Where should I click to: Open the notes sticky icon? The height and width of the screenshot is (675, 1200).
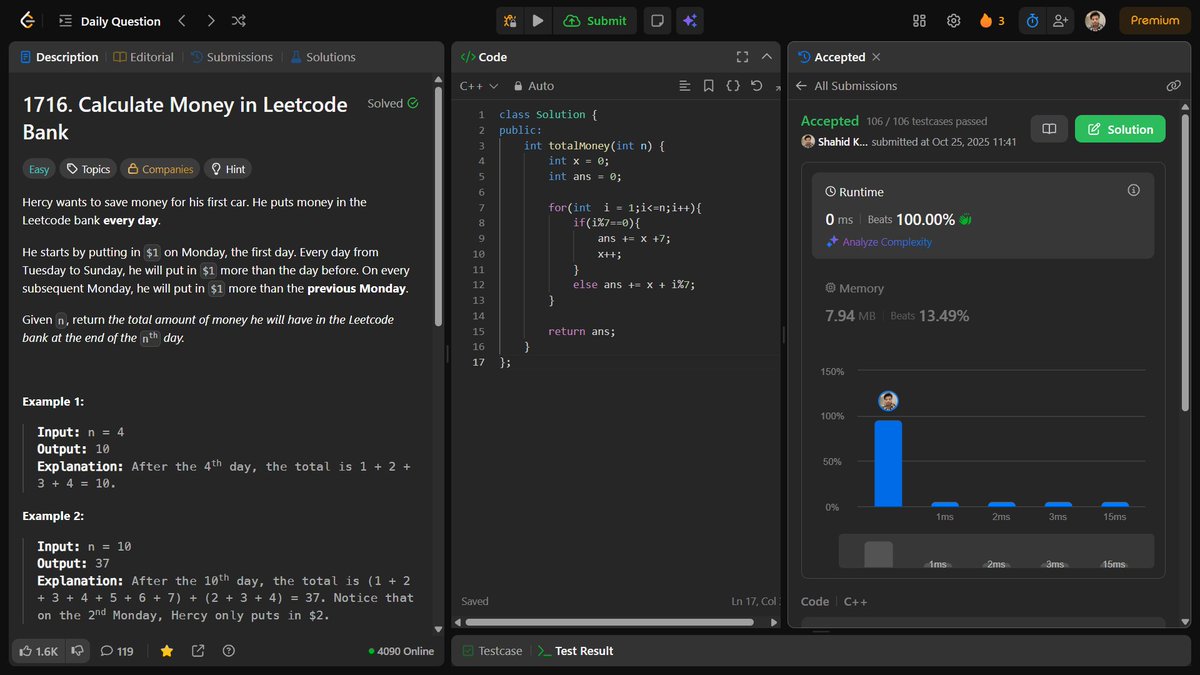[657, 20]
